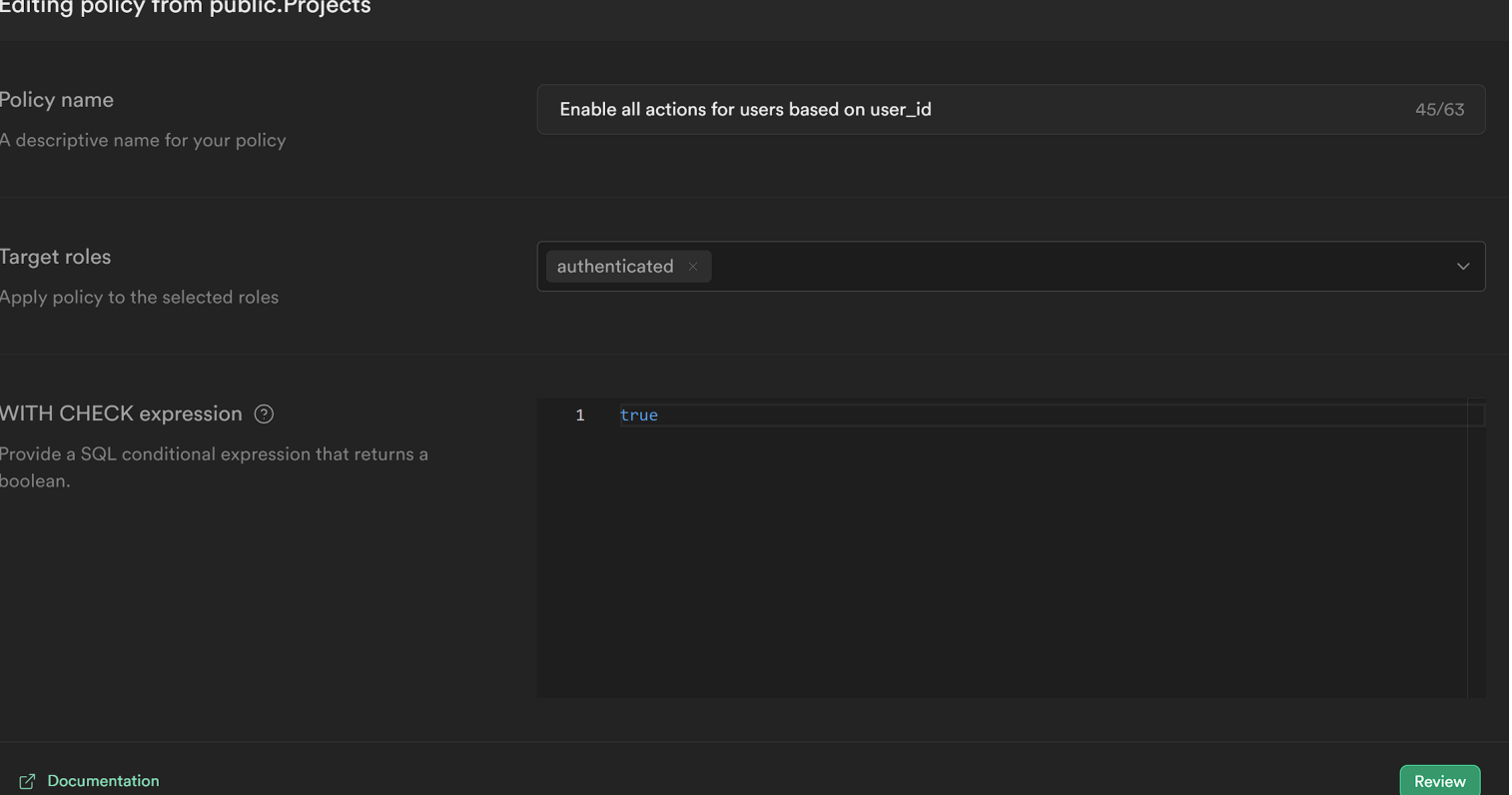This screenshot has height=795, width=1512.
Task: Click the 'Policy name' label
Action: [57, 100]
